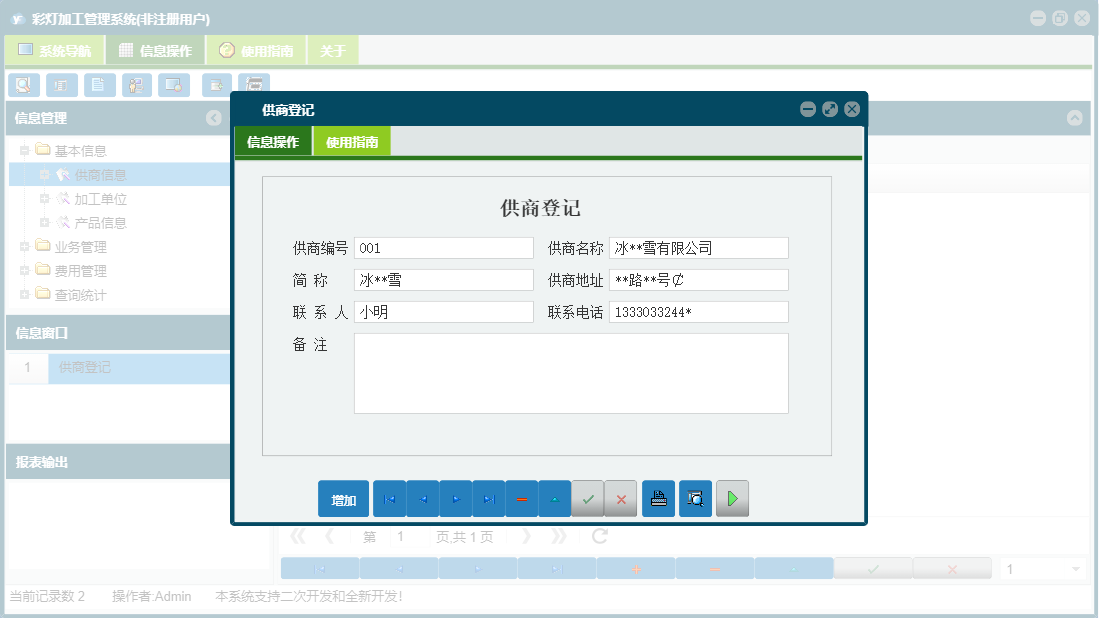
Task: Collapse the 信息管理 panel chevron
Action: pos(213,118)
